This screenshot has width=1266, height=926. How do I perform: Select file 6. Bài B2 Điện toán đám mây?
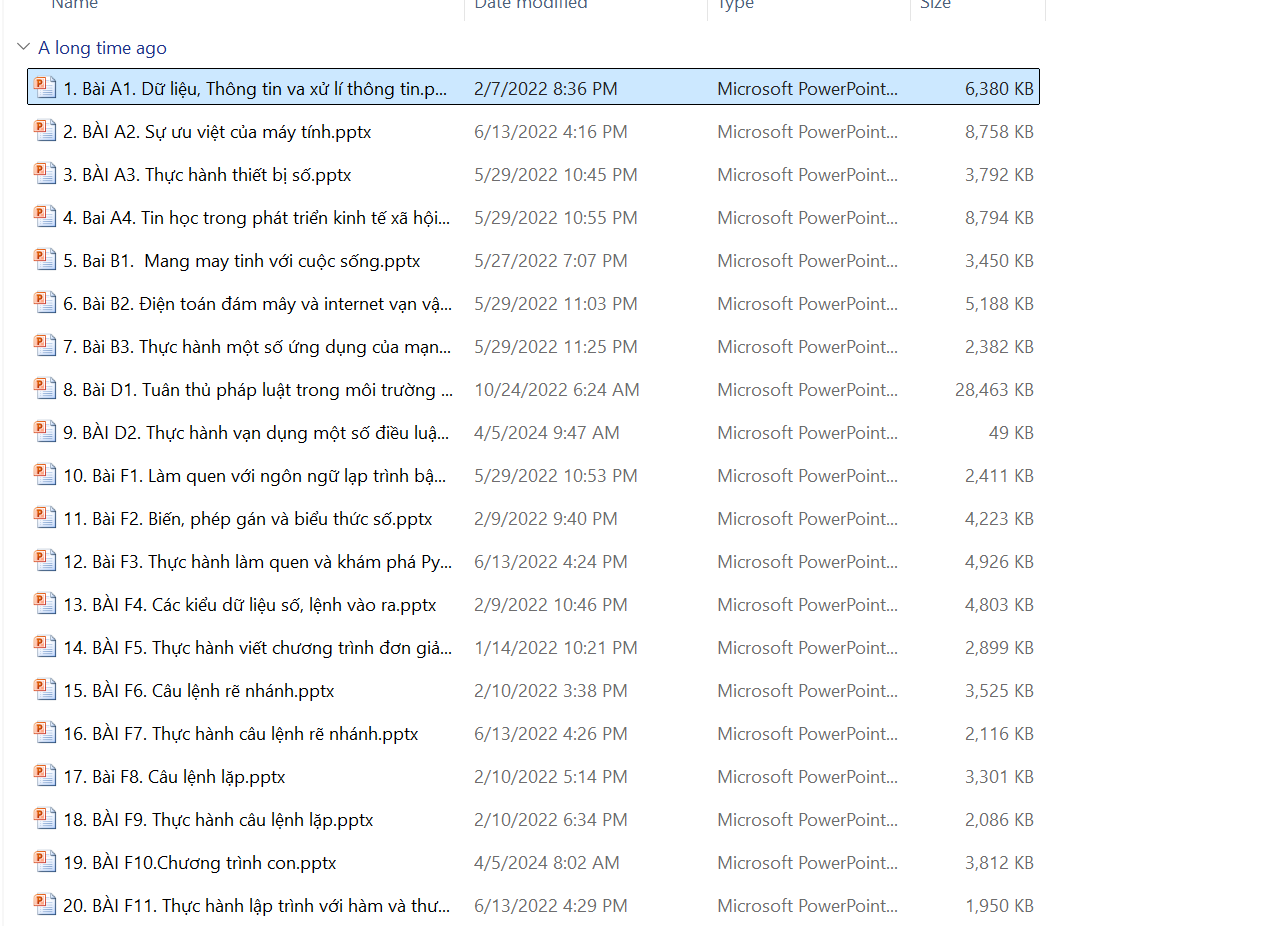click(257, 304)
